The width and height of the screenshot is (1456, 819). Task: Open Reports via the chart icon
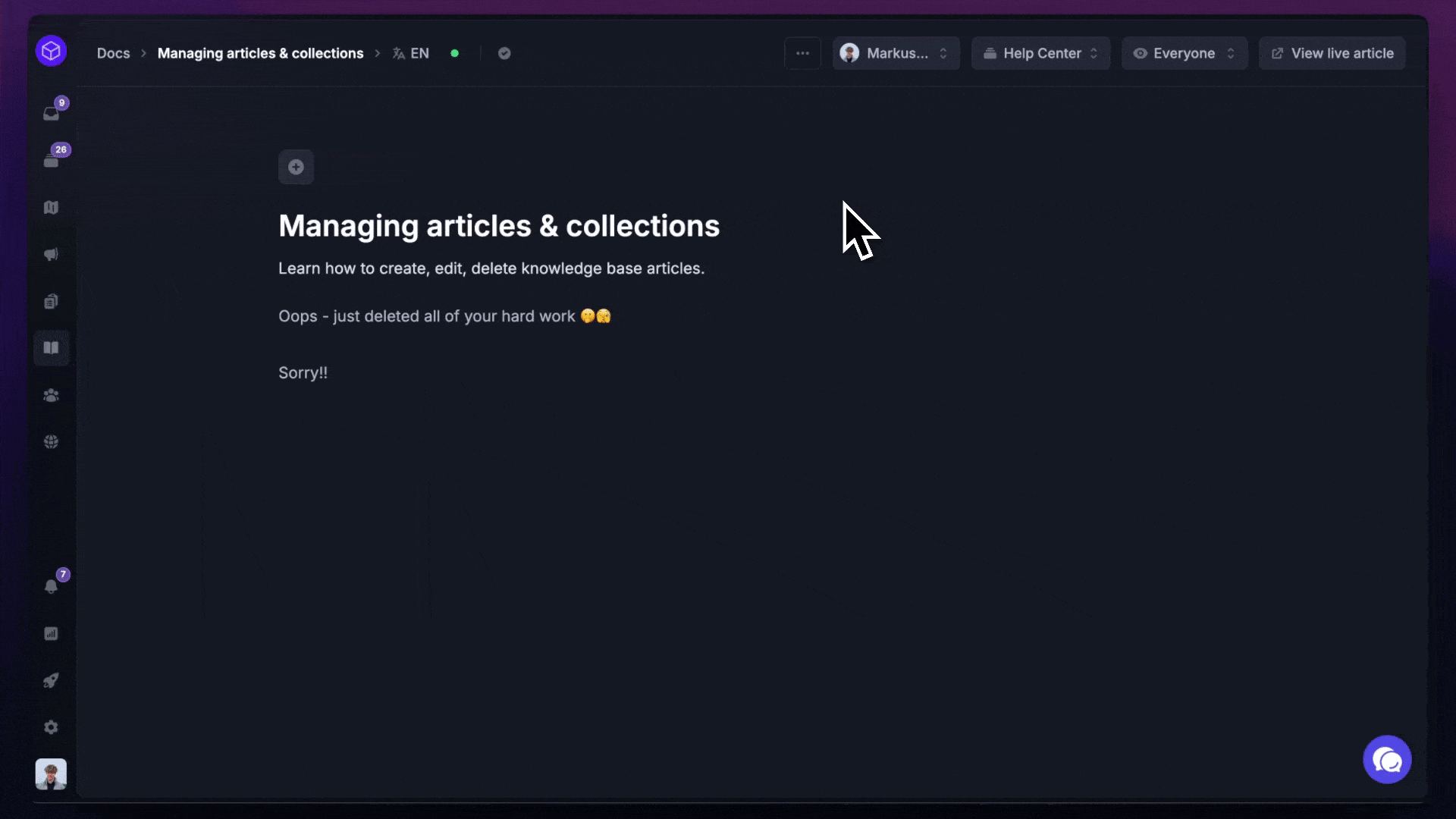tap(51, 633)
